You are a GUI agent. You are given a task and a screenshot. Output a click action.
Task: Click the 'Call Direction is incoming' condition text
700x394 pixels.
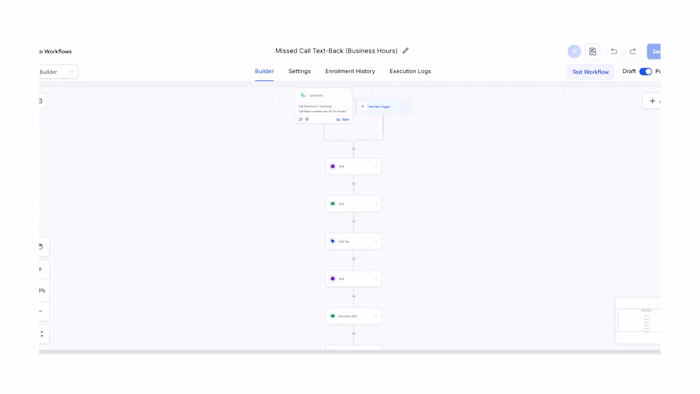pyautogui.click(x=315, y=106)
